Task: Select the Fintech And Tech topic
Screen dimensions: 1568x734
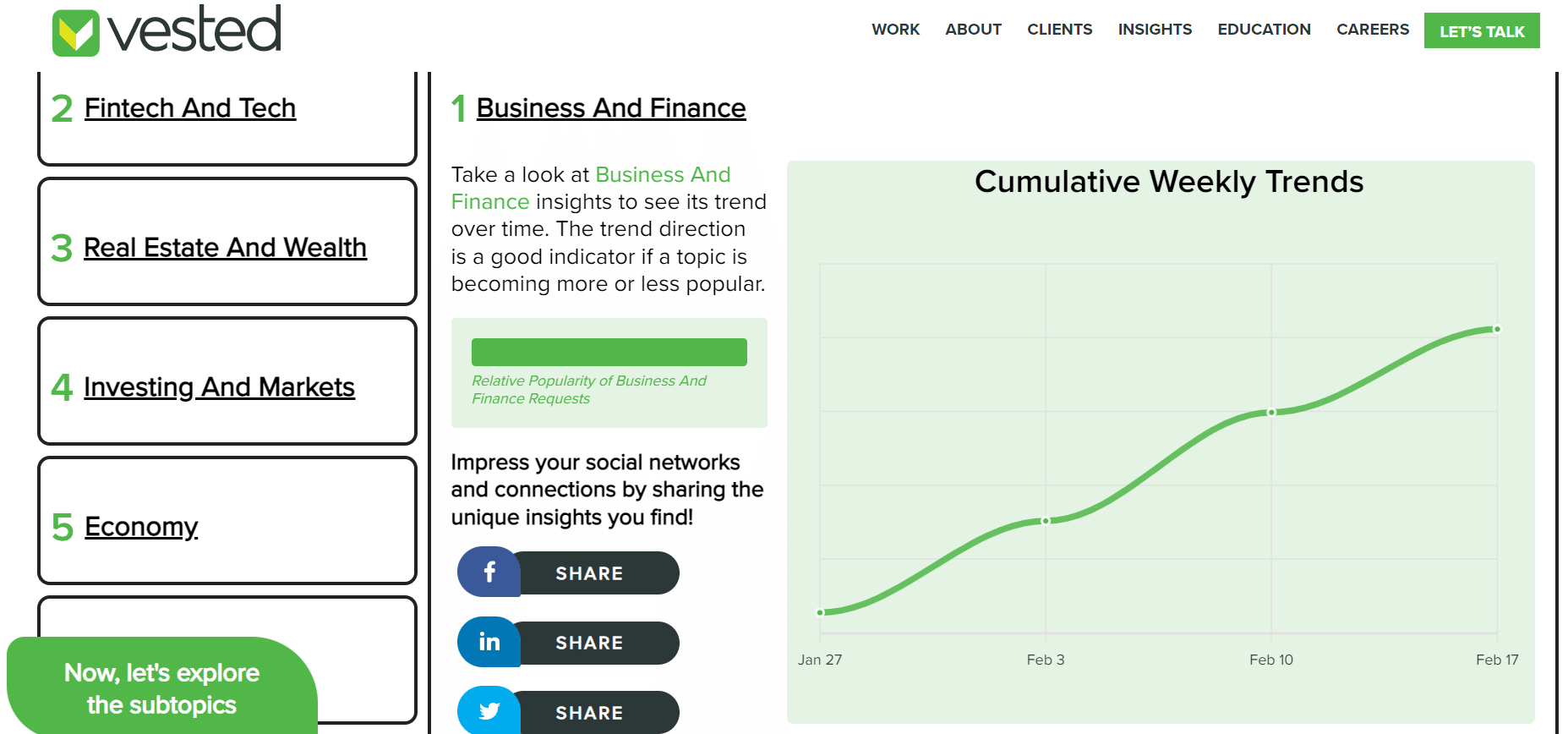Action: [190, 108]
